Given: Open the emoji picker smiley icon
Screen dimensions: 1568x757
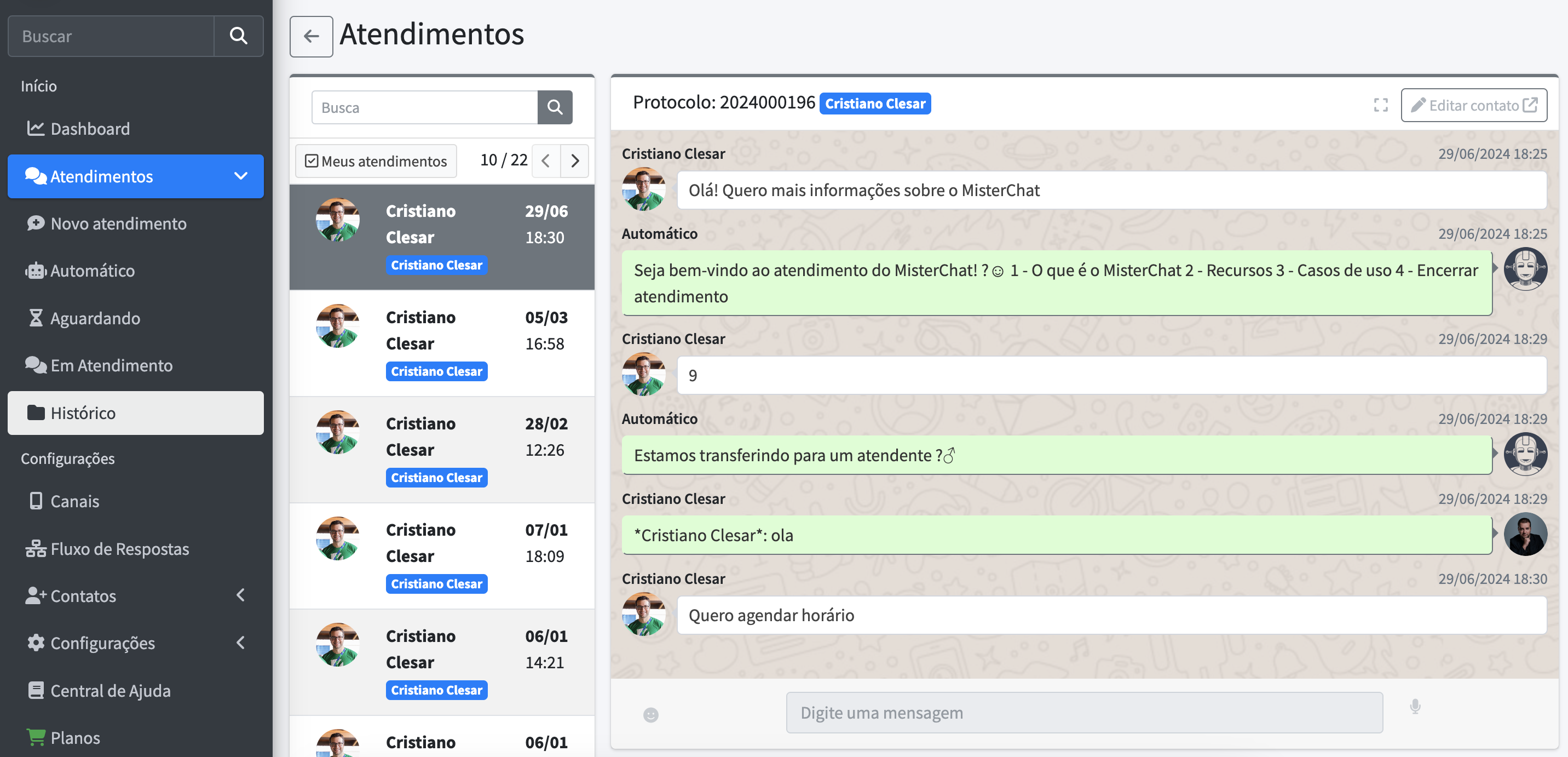Looking at the screenshot, I should click(651, 714).
